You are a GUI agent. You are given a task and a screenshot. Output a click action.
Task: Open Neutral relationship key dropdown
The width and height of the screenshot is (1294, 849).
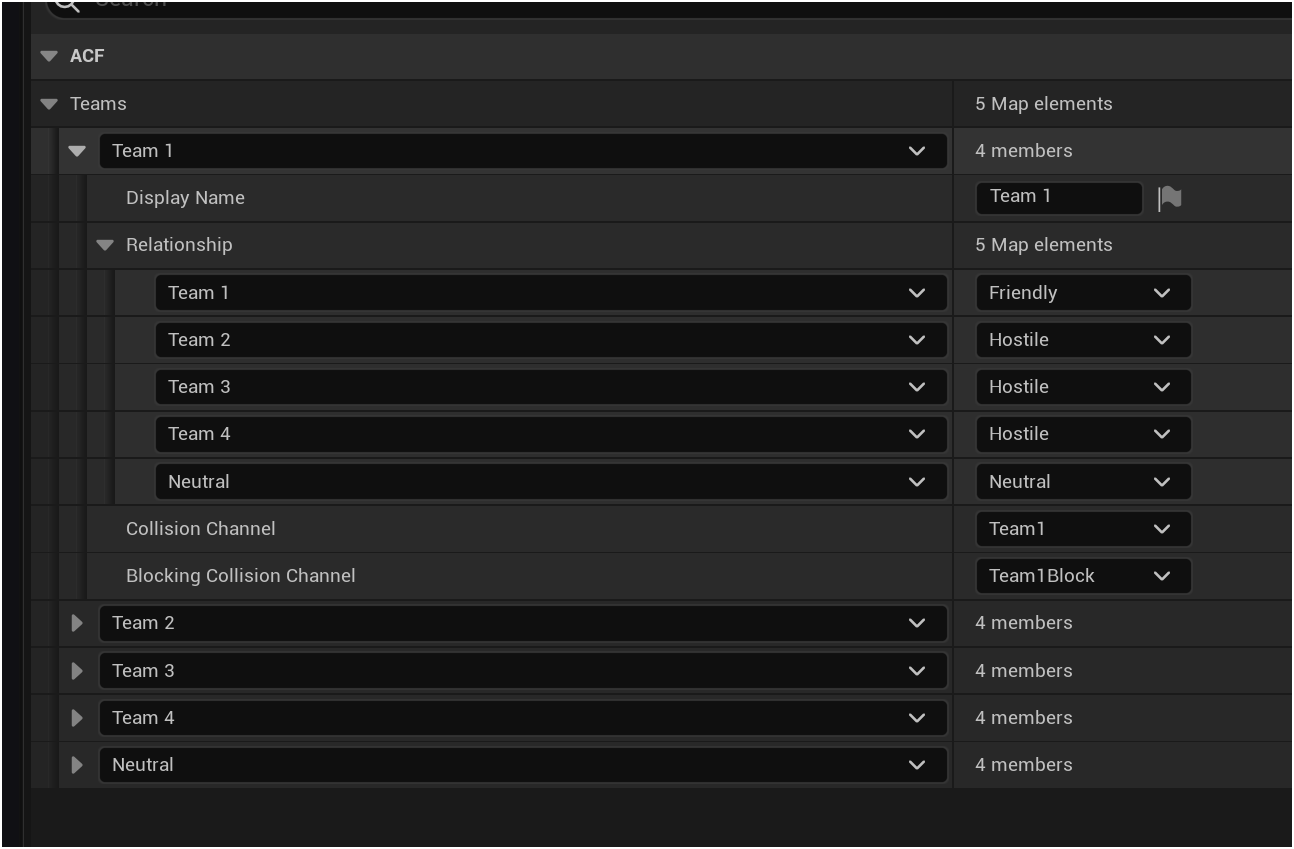551,482
